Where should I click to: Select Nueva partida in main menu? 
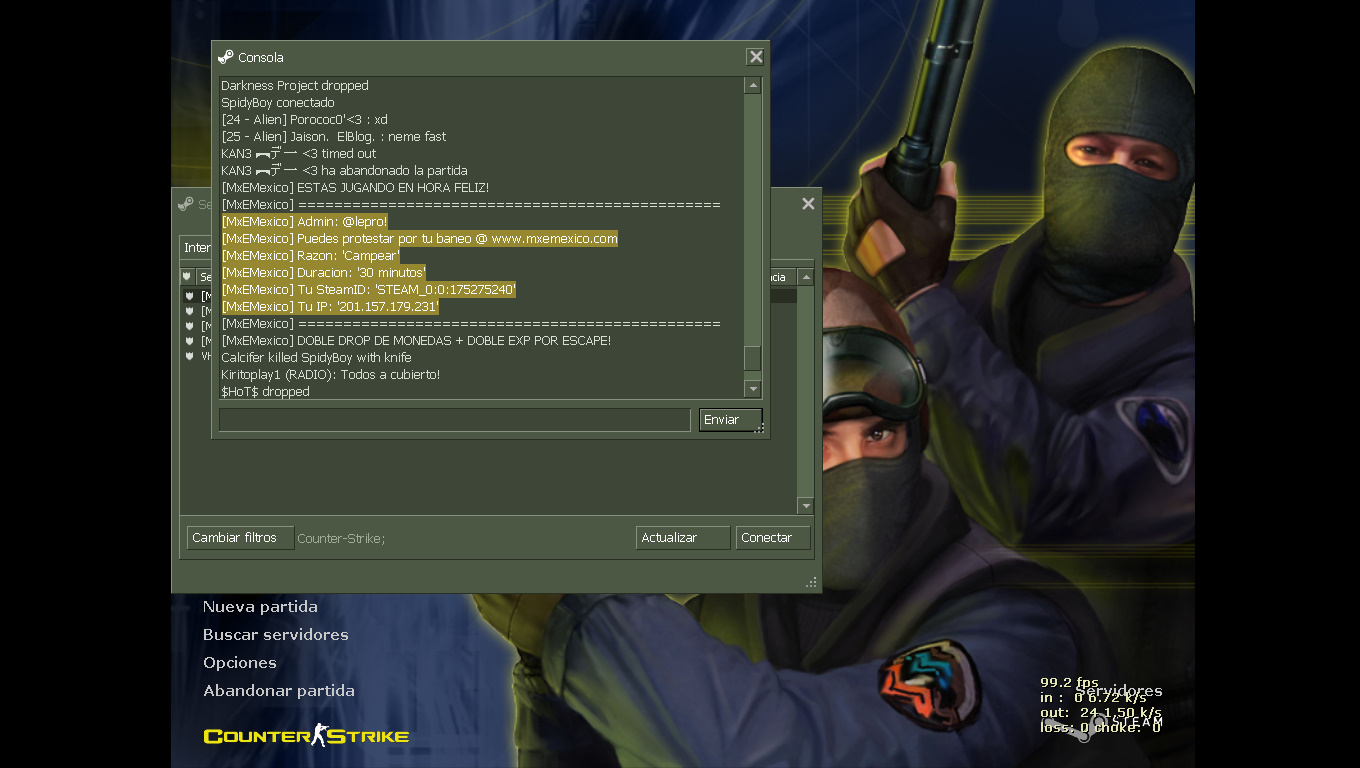click(260, 607)
